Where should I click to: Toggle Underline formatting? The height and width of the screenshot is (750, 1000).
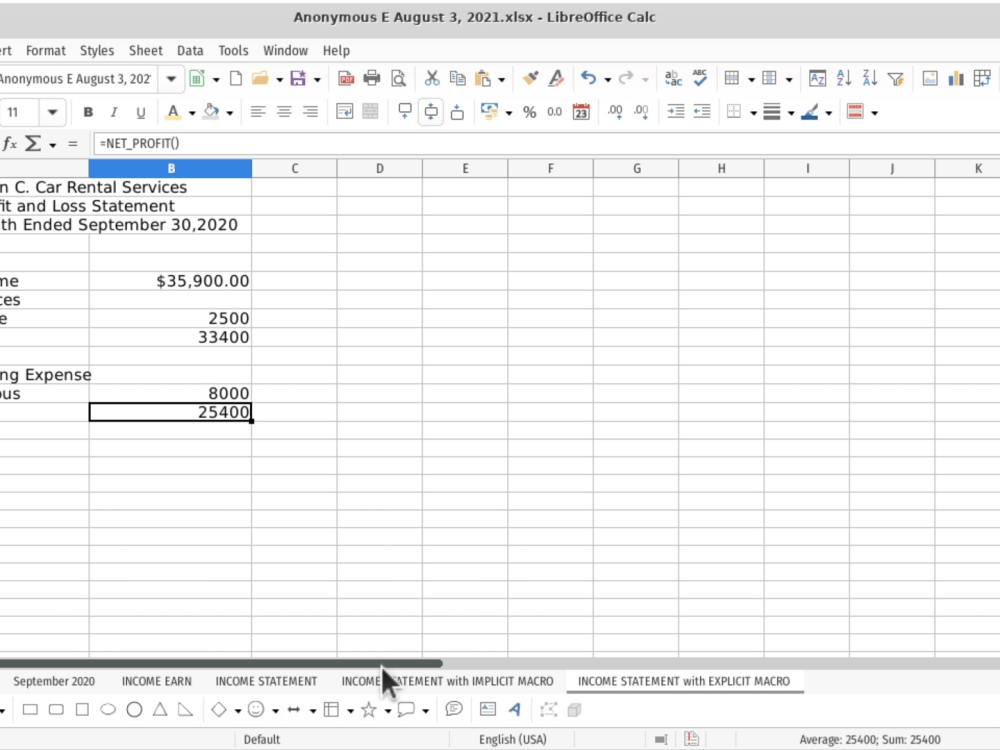(x=140, y=112)
